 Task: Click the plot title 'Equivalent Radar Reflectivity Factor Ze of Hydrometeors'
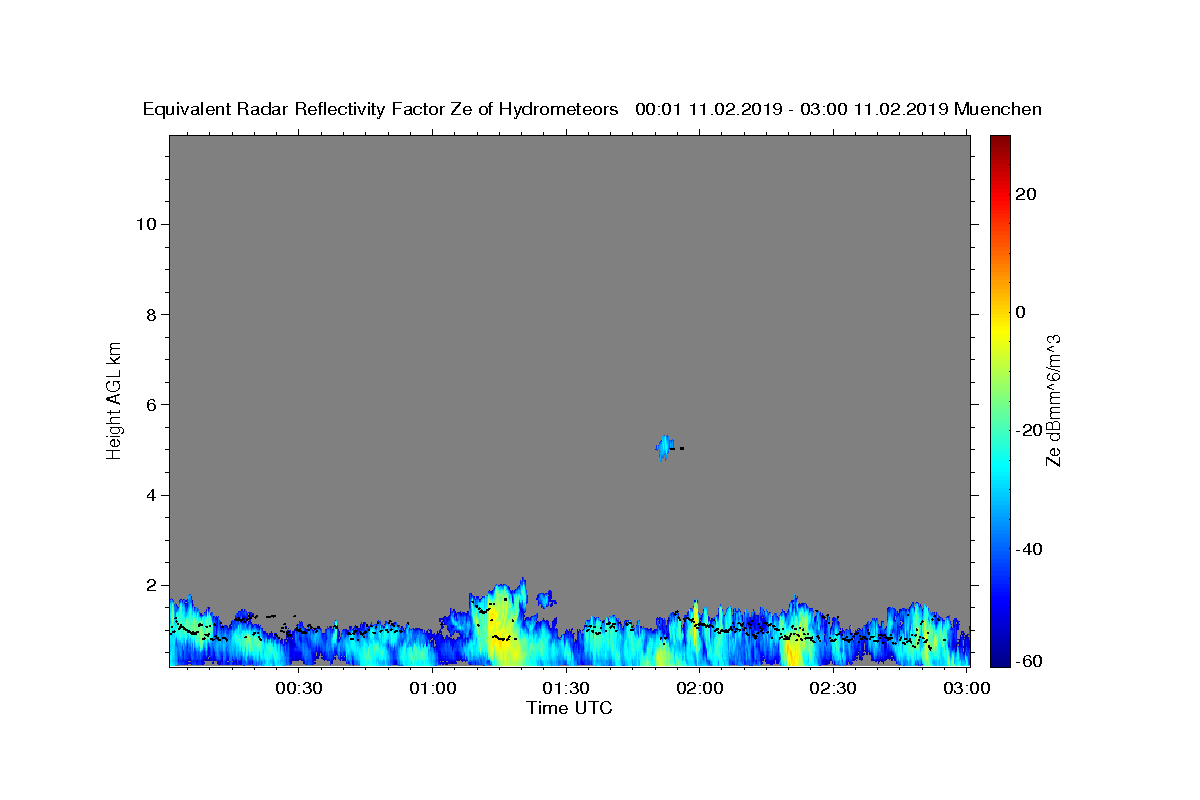pos(381,109)
